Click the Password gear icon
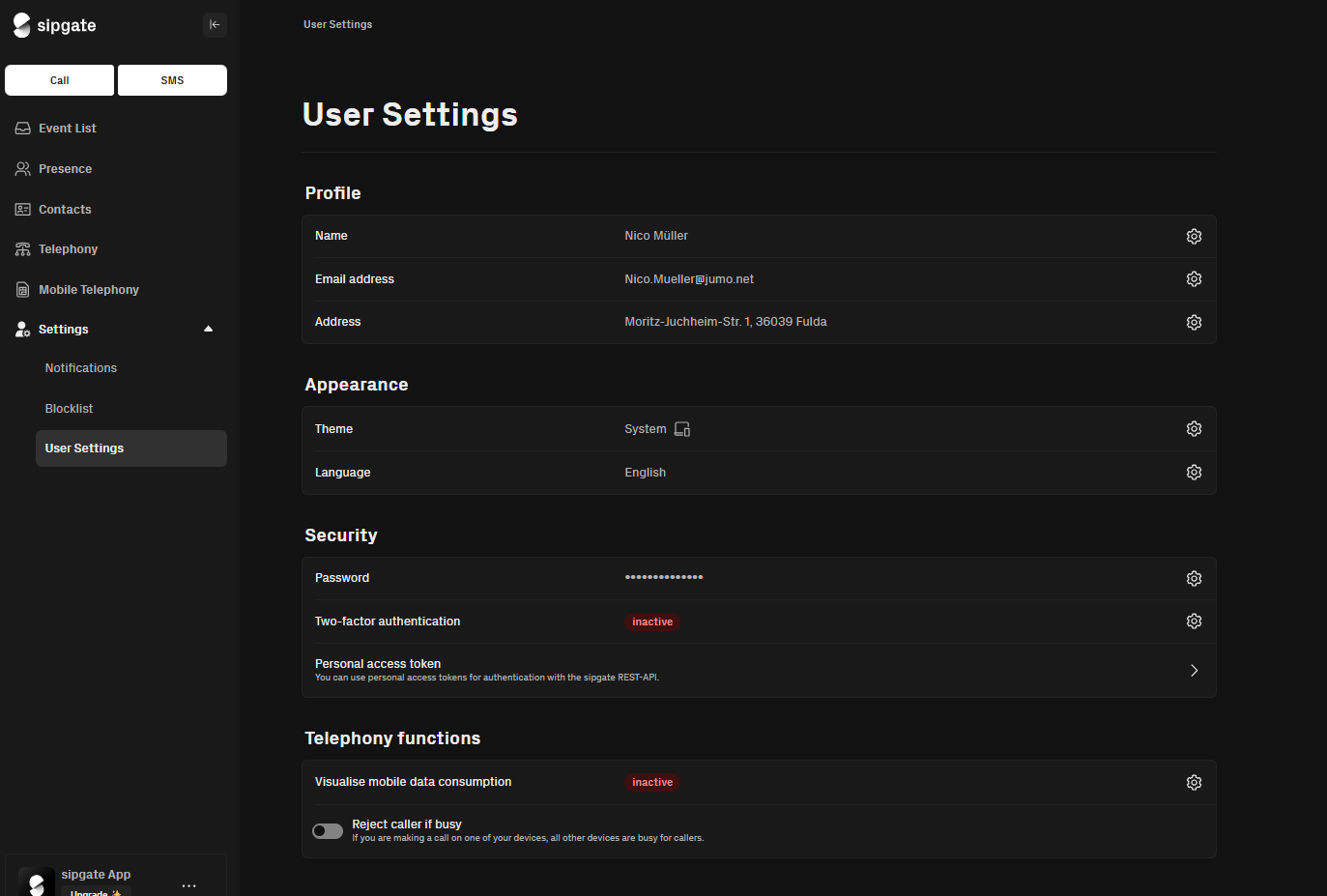Viewport: 1327px width, 896px height. tap(1194, 579)
